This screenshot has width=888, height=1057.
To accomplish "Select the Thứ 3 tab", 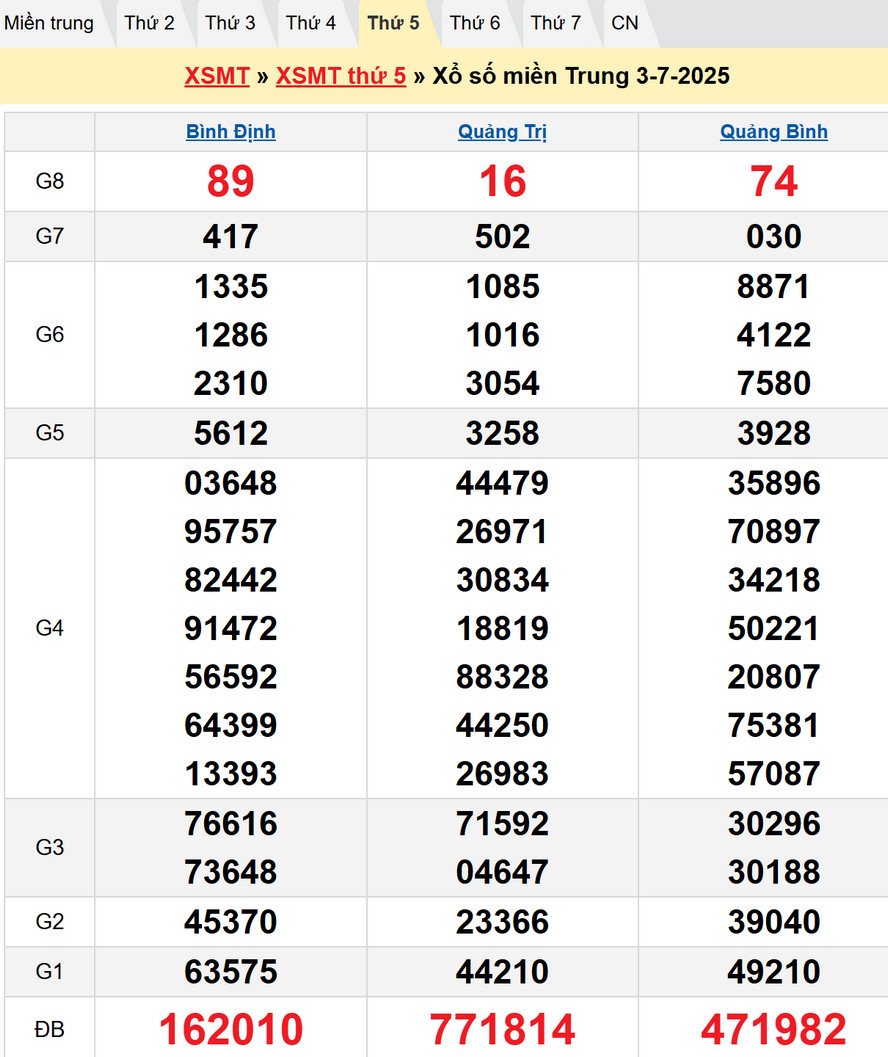I will [230, 23].
